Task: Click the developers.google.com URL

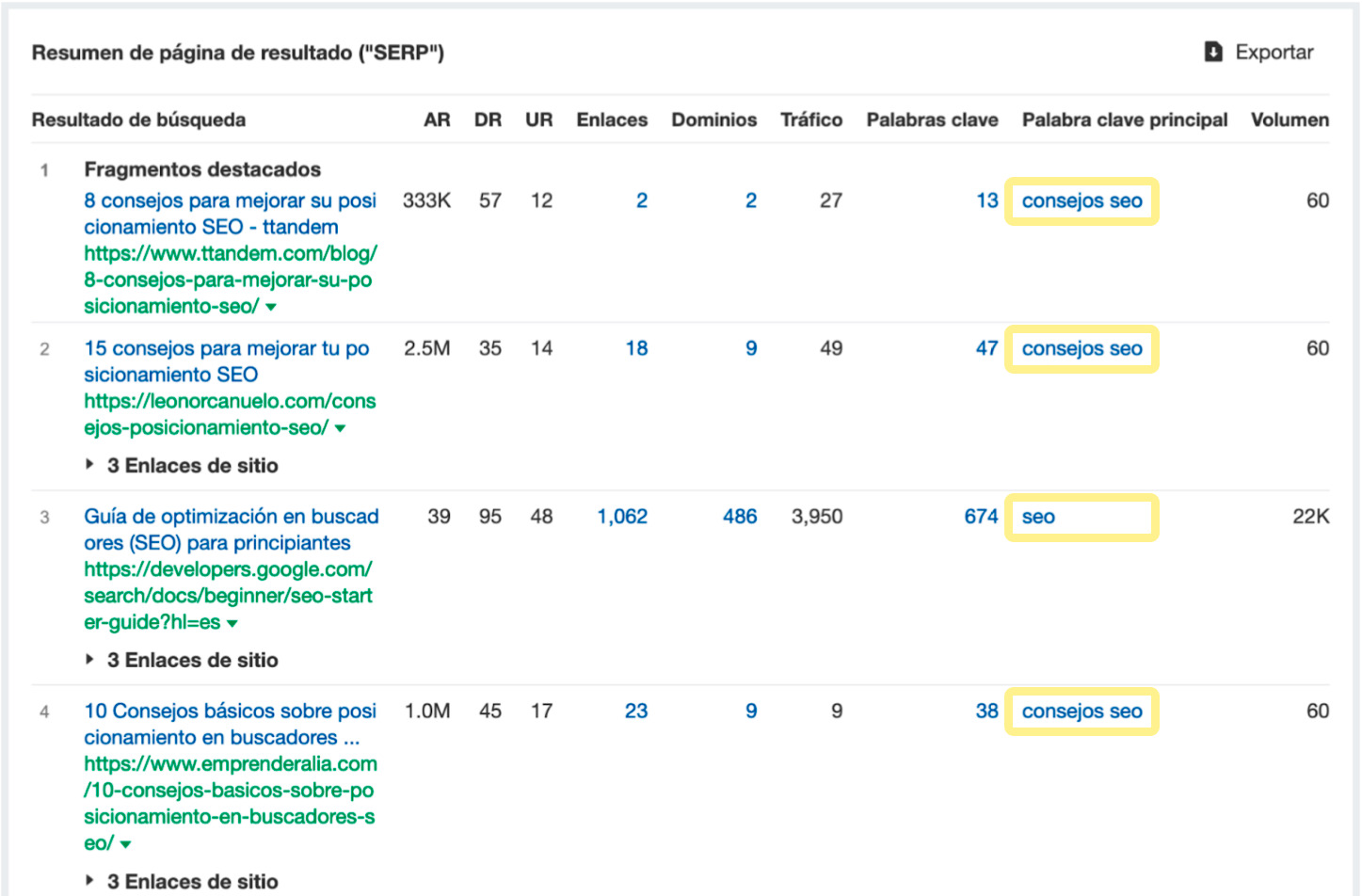Action: (228, 596)
